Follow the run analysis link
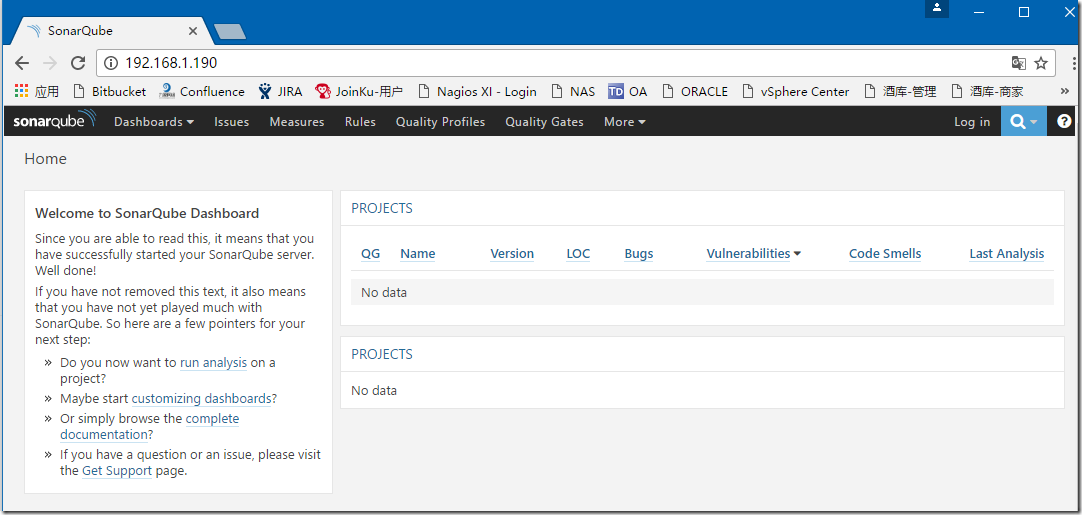This screenshot has width=1082, height=515. (x=213, y=362)
